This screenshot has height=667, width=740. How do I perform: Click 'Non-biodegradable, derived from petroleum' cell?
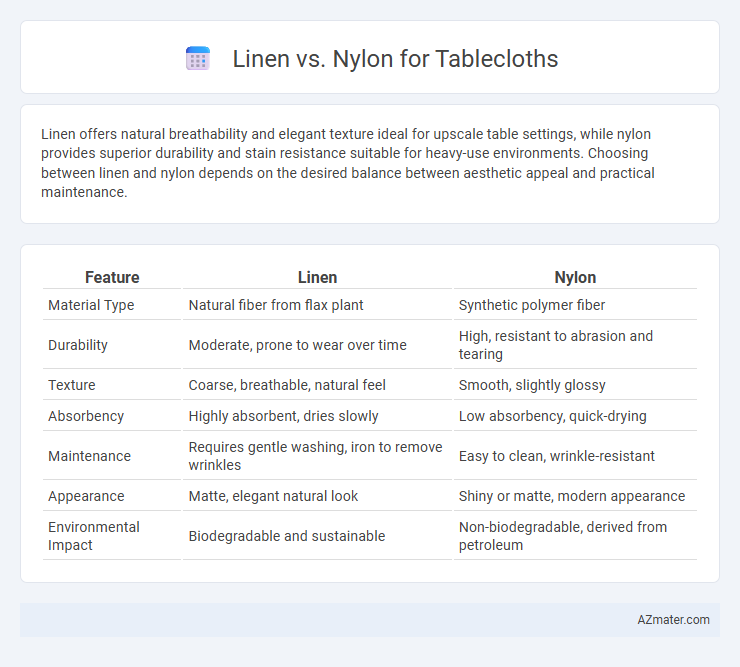[563, 536]
